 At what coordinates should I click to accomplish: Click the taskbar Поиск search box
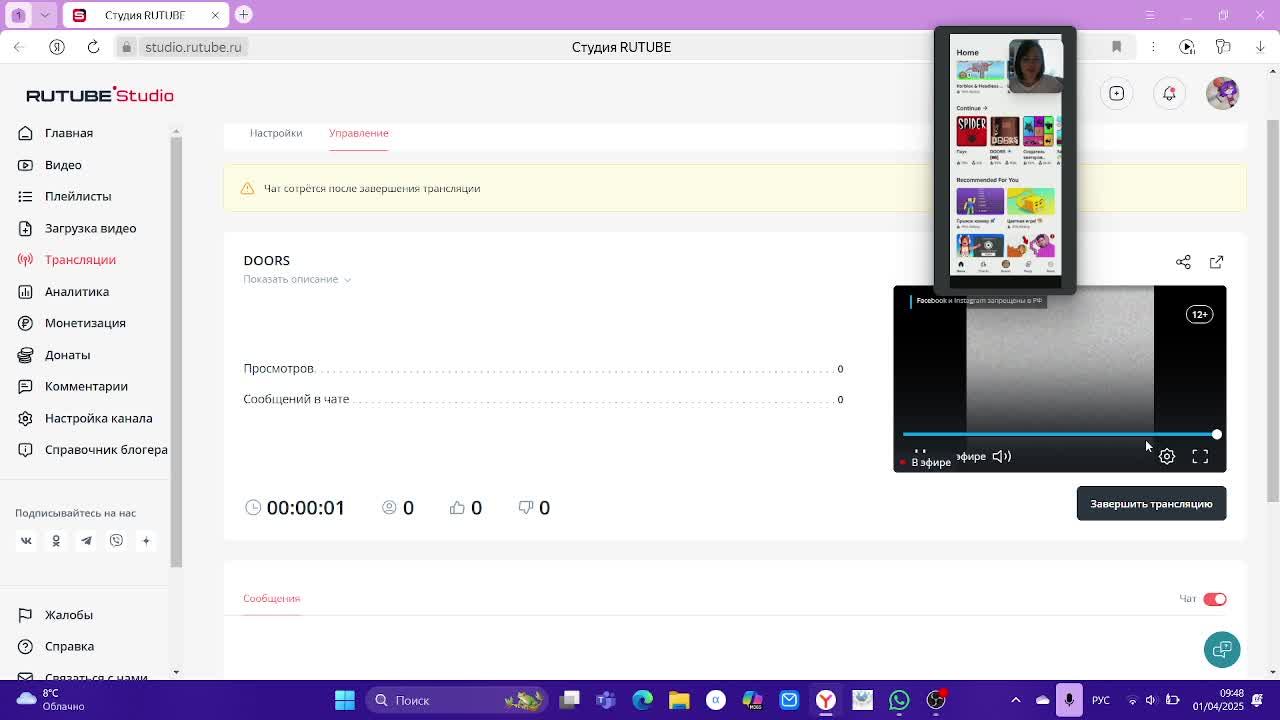458,700
